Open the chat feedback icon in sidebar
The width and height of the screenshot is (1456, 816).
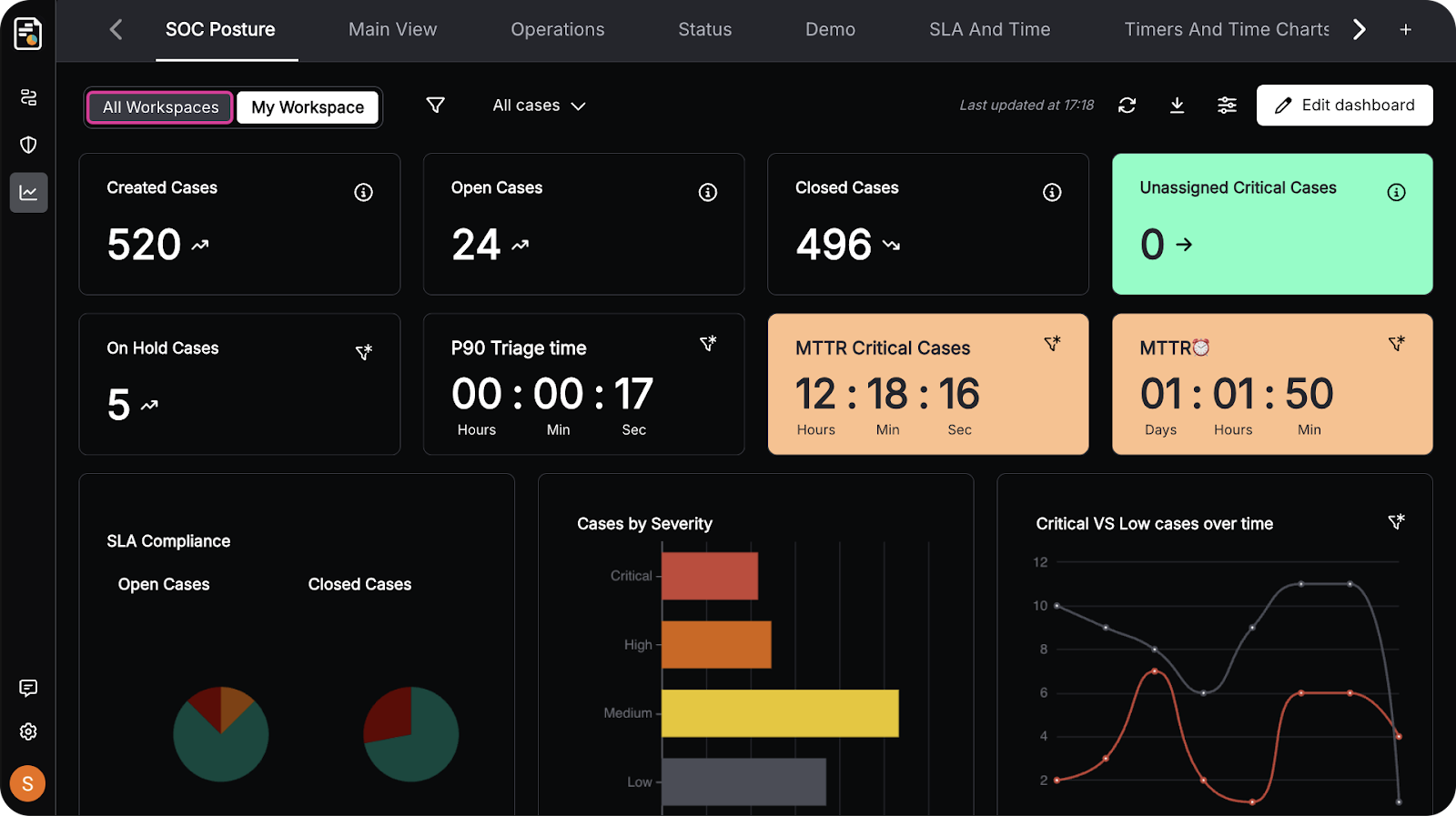(x=28, y=688)
